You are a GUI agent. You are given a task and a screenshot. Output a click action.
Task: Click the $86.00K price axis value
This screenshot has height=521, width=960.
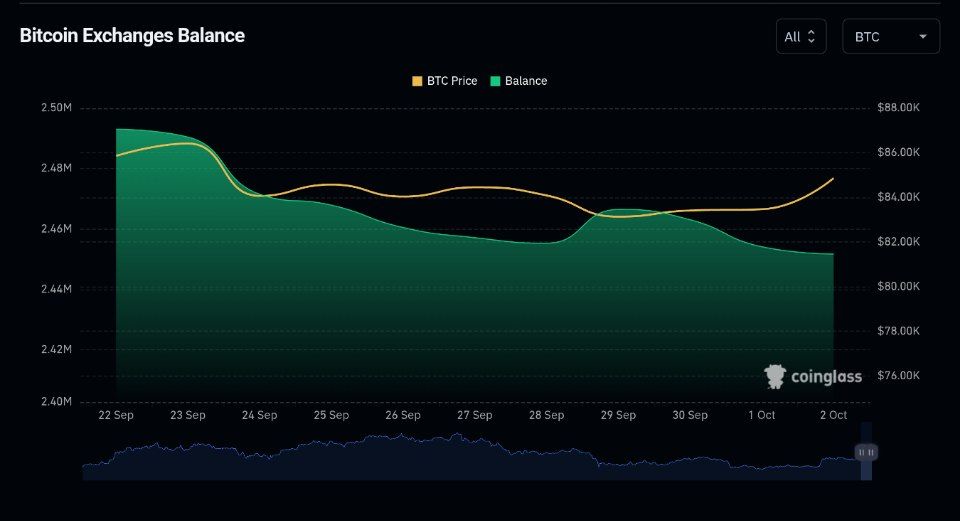(x=898, y=152)
